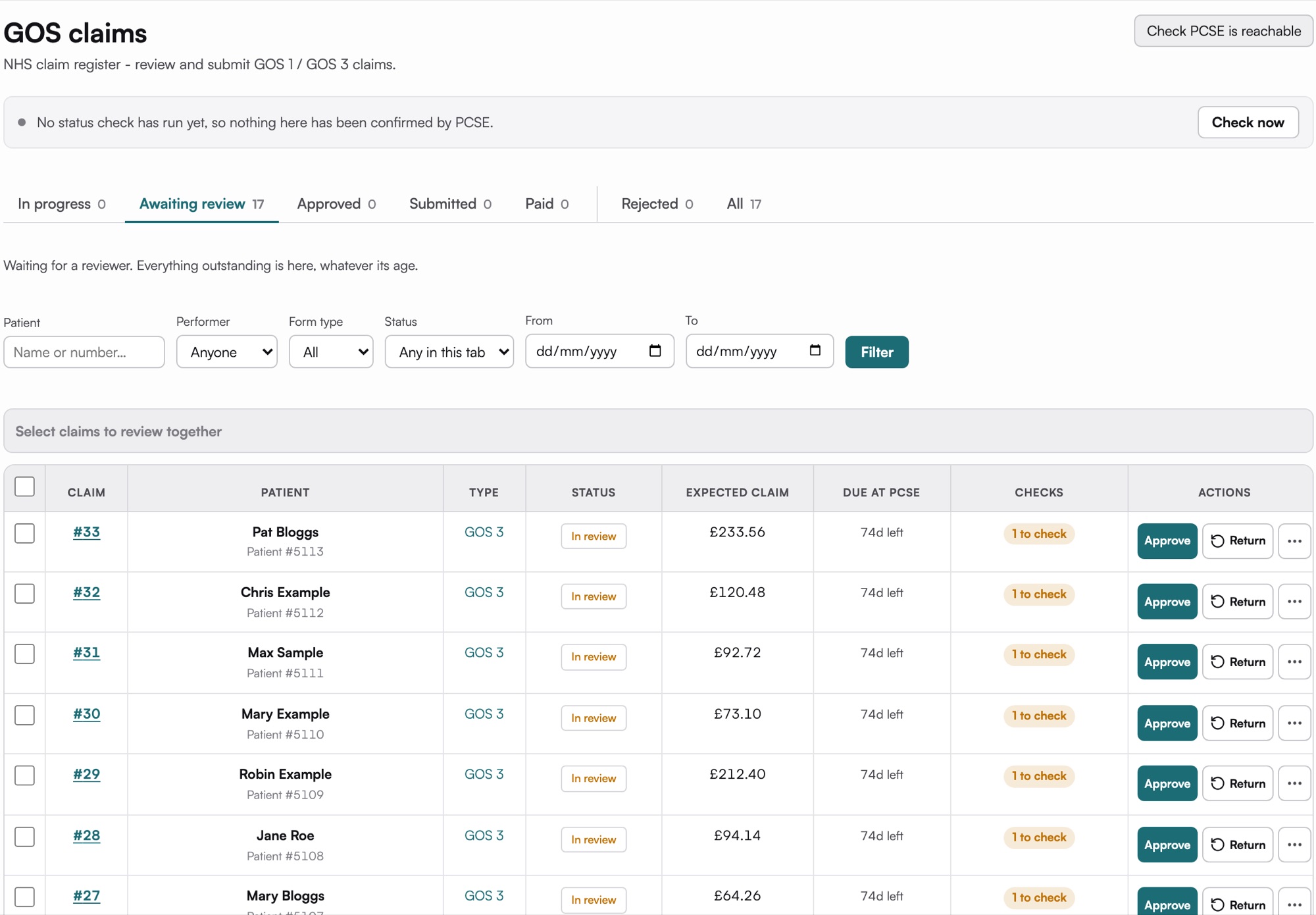Show the All claims tab

744,204
